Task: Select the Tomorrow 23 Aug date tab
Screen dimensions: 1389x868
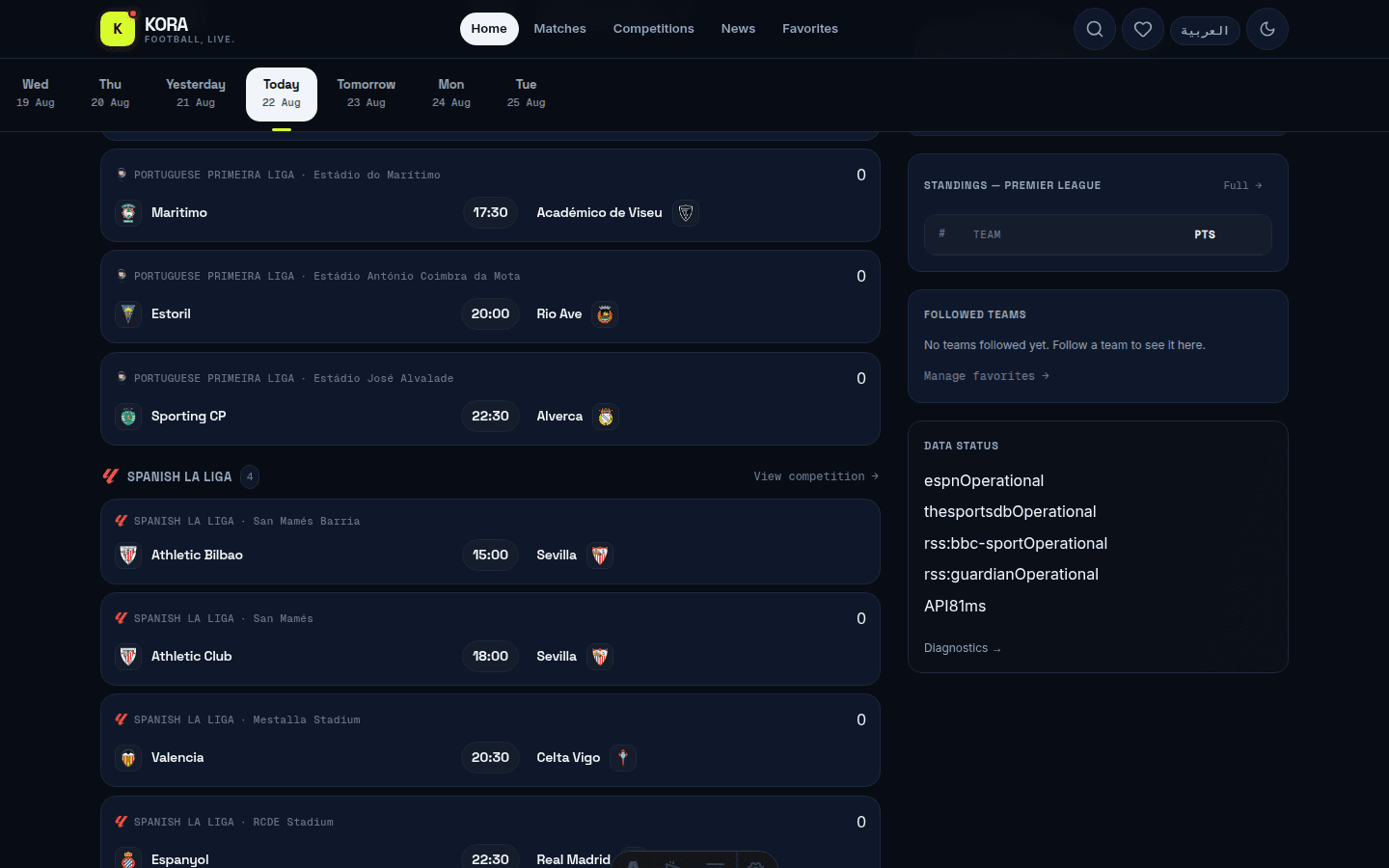Action: 367,94
